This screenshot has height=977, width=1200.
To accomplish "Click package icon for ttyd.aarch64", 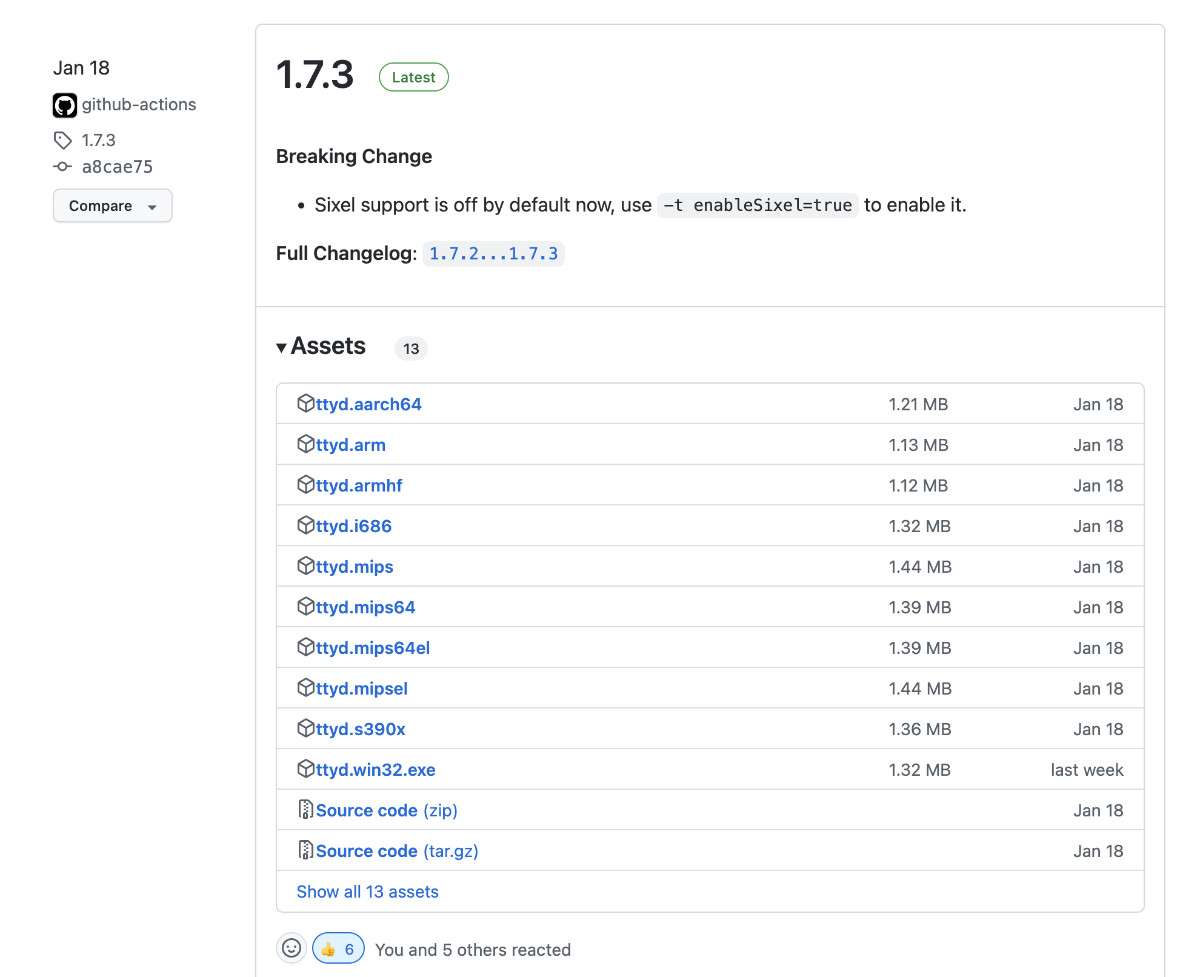I will point(306,403).
